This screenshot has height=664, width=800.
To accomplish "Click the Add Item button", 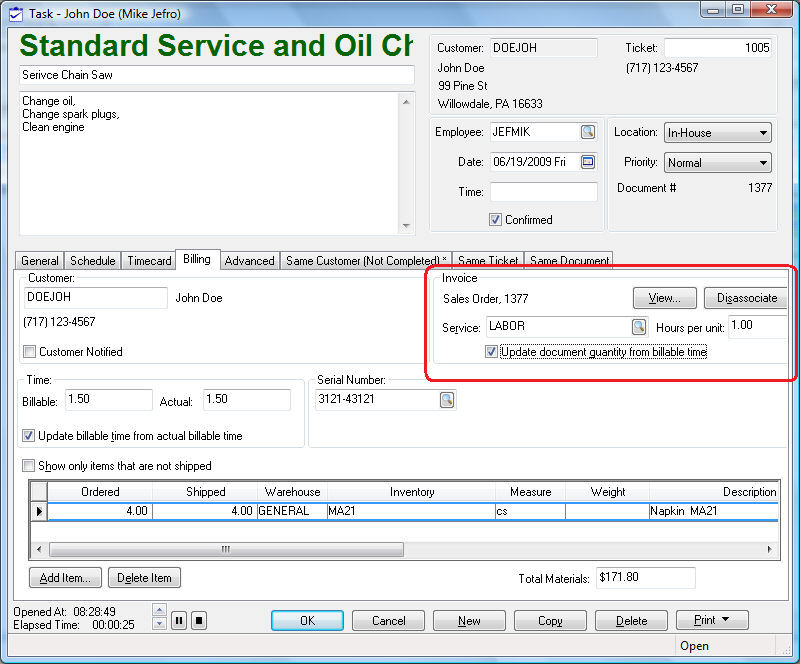I will pos(65,578).
